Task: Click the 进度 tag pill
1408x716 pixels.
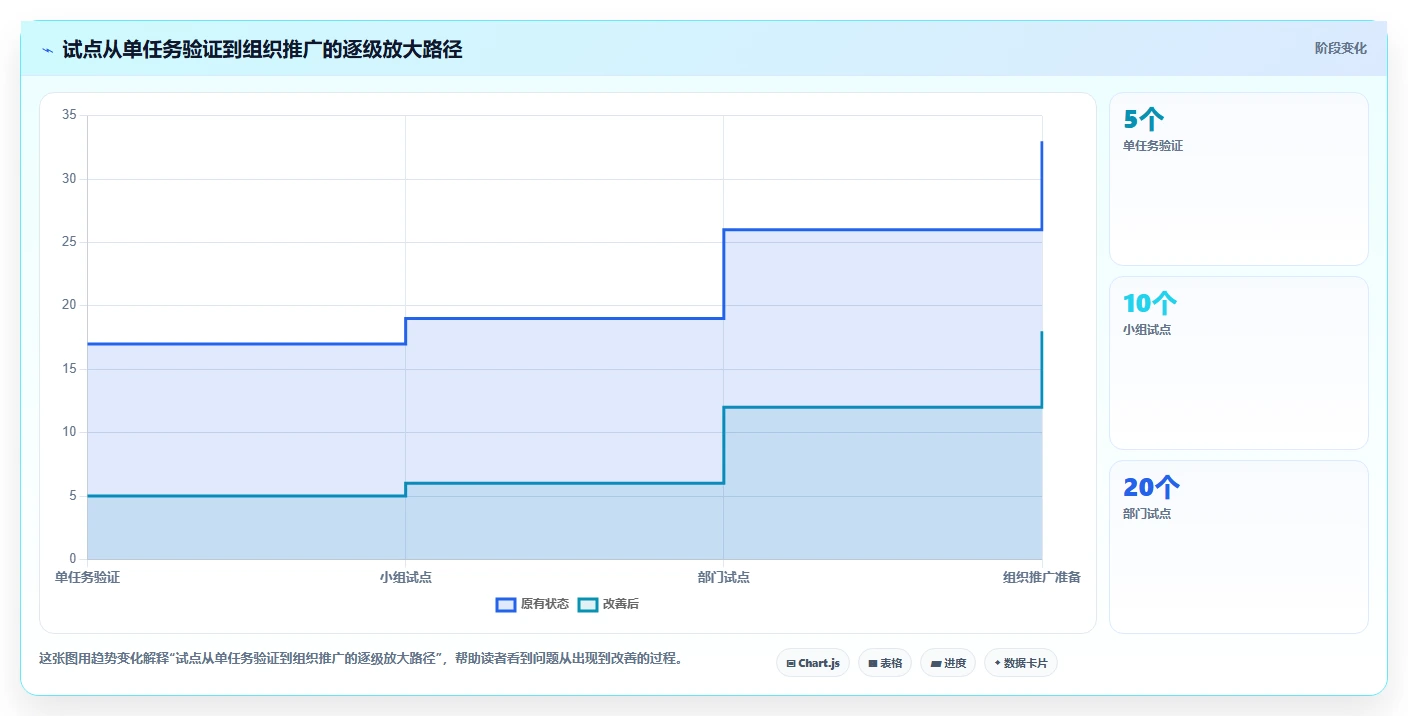Action: tap(948, 663)
